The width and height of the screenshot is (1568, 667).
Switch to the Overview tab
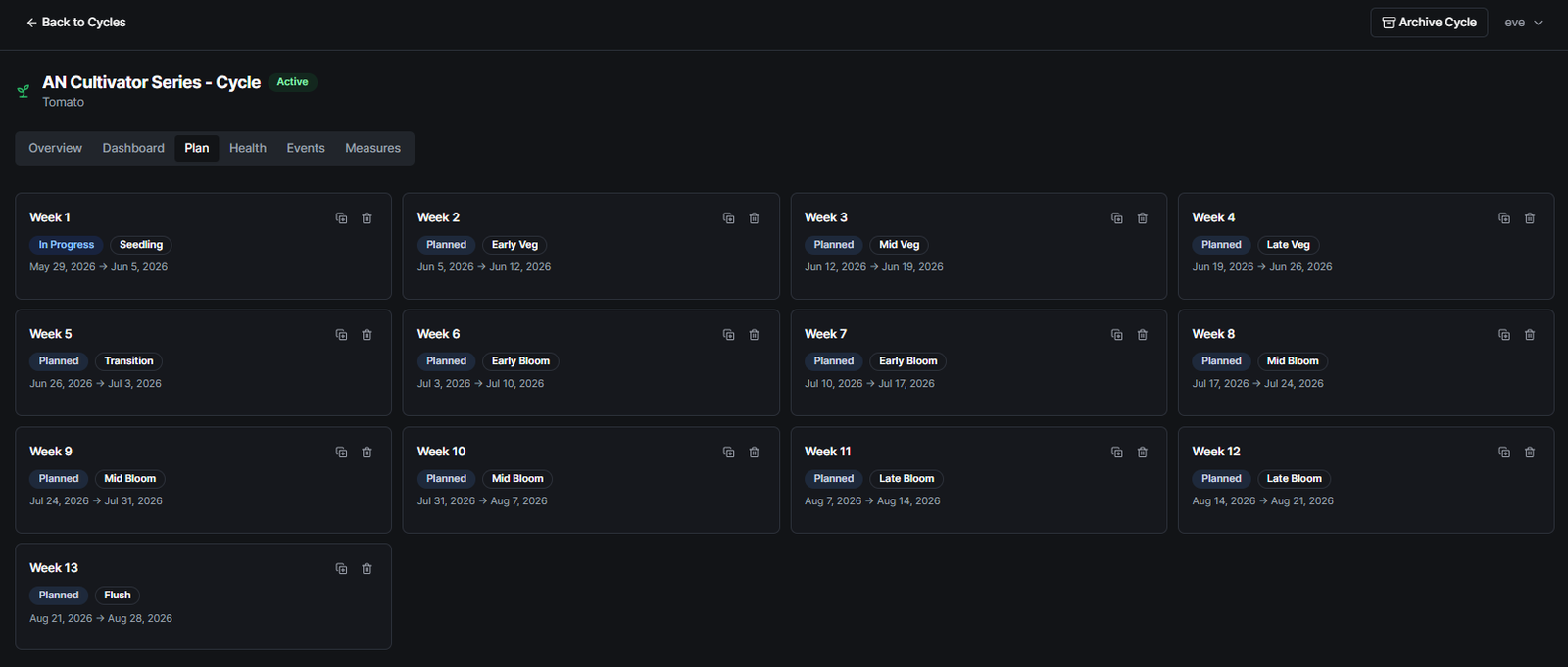(55, 148)
